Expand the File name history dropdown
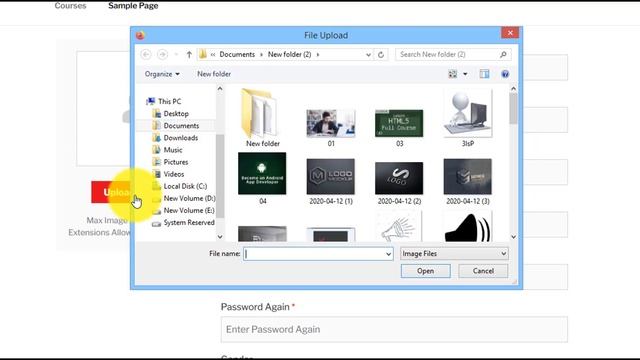This screenshot has width=640, height=360. click(x=388, y=254)
